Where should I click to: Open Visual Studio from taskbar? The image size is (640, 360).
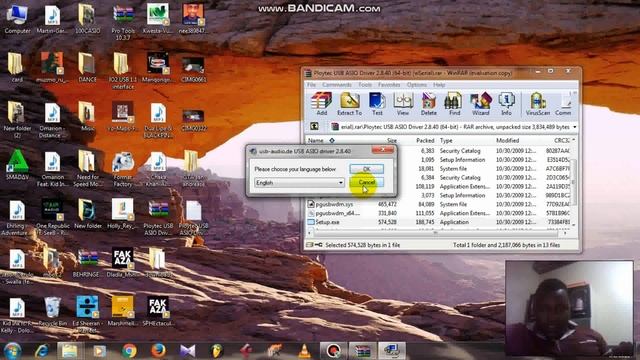coord(187,351)
